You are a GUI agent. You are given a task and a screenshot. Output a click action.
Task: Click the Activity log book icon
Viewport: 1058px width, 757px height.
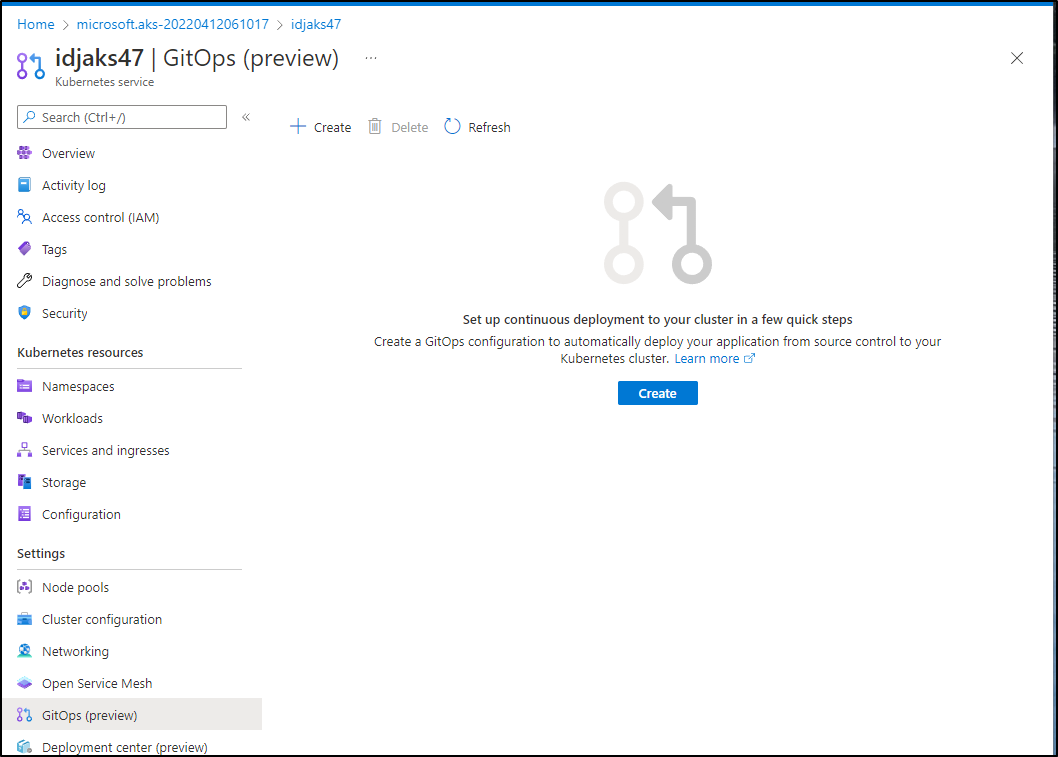(x=24, y=185)
